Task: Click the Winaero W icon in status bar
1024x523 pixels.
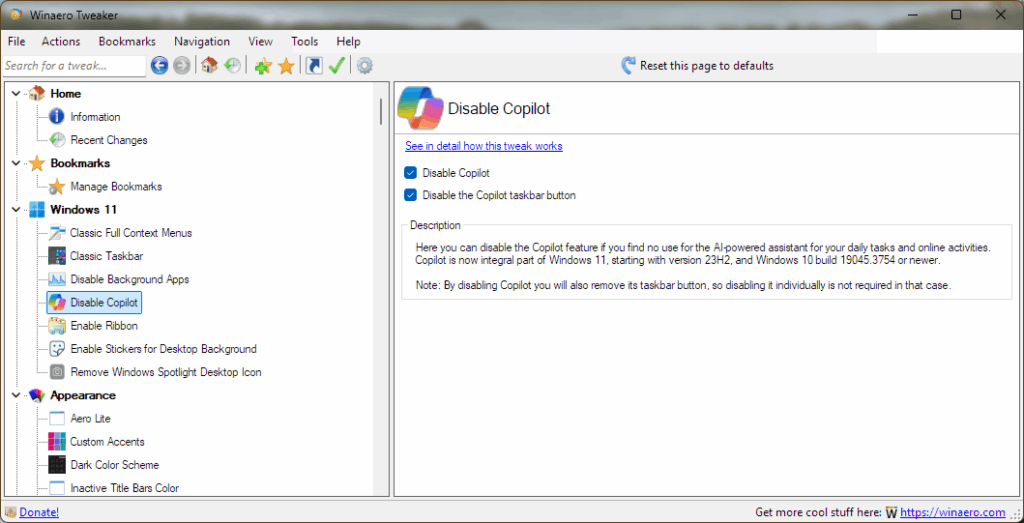Action: pos(891,513)
